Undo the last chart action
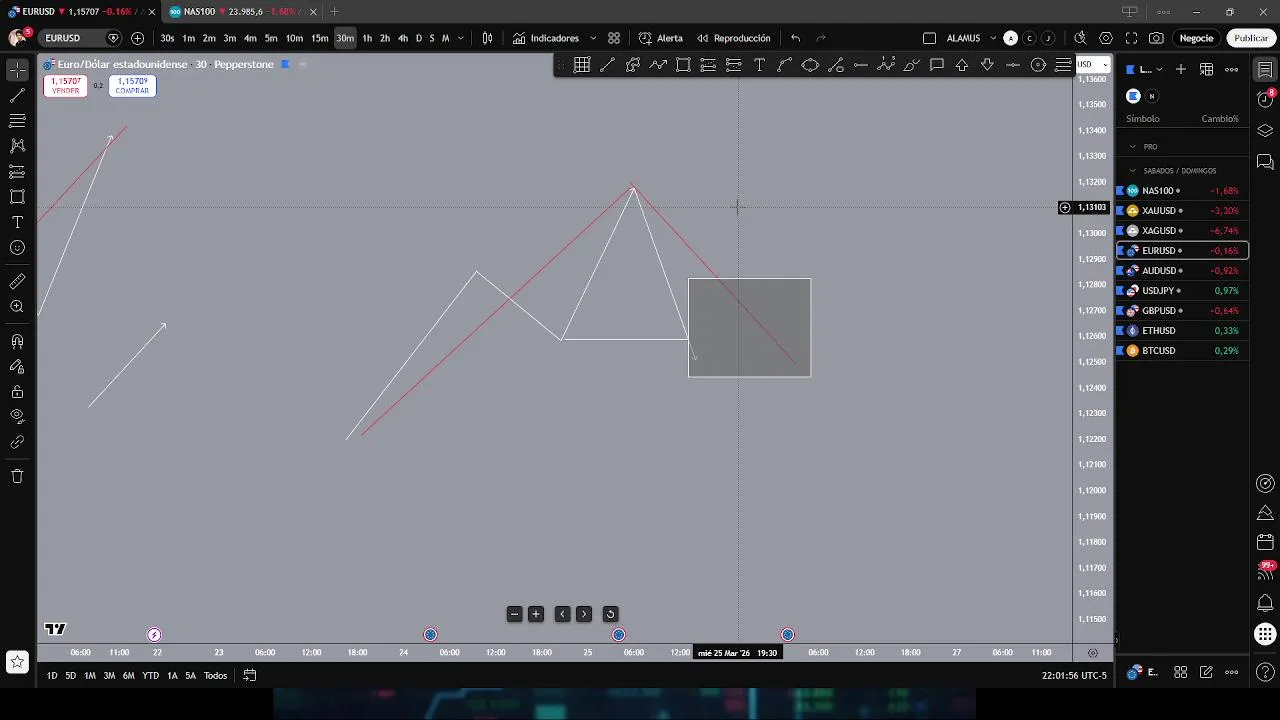This screenshot has width=1280, height=720. pyautogui.click(x=795, y=38)
